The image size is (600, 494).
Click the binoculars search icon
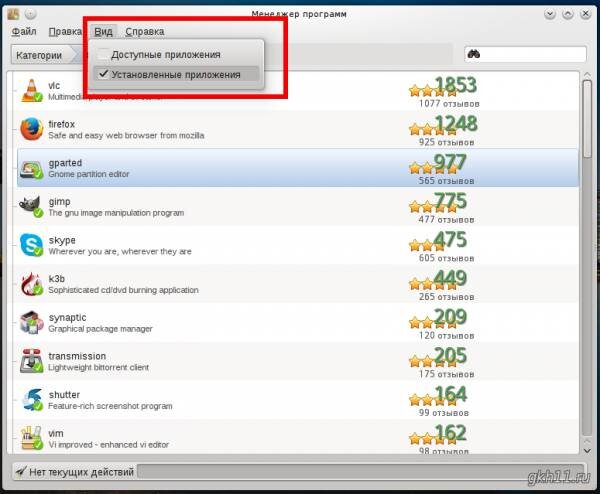tap(474, 54)
